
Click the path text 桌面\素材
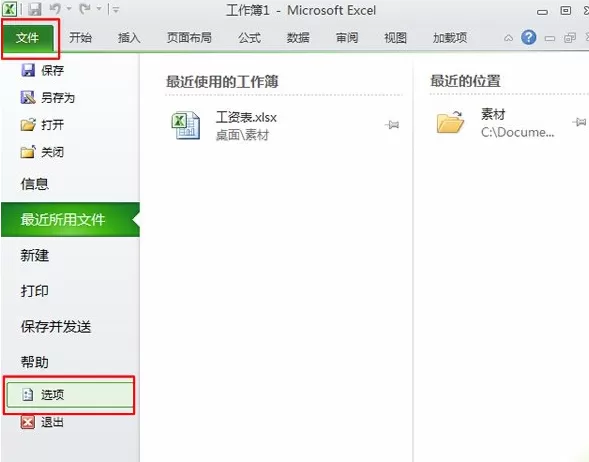(242, 135)
